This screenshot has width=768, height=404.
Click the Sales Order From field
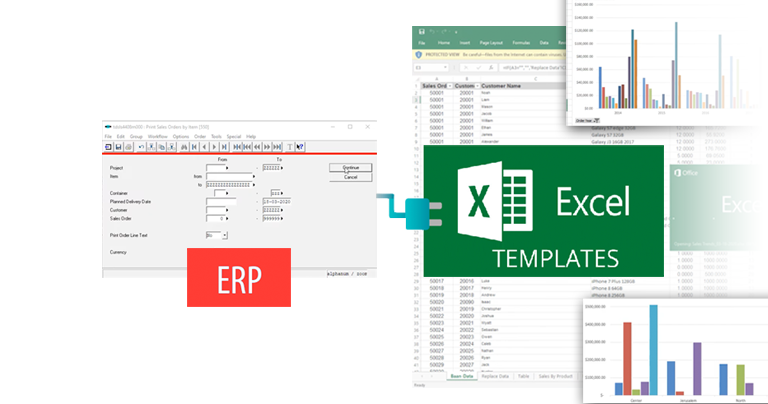216,218
